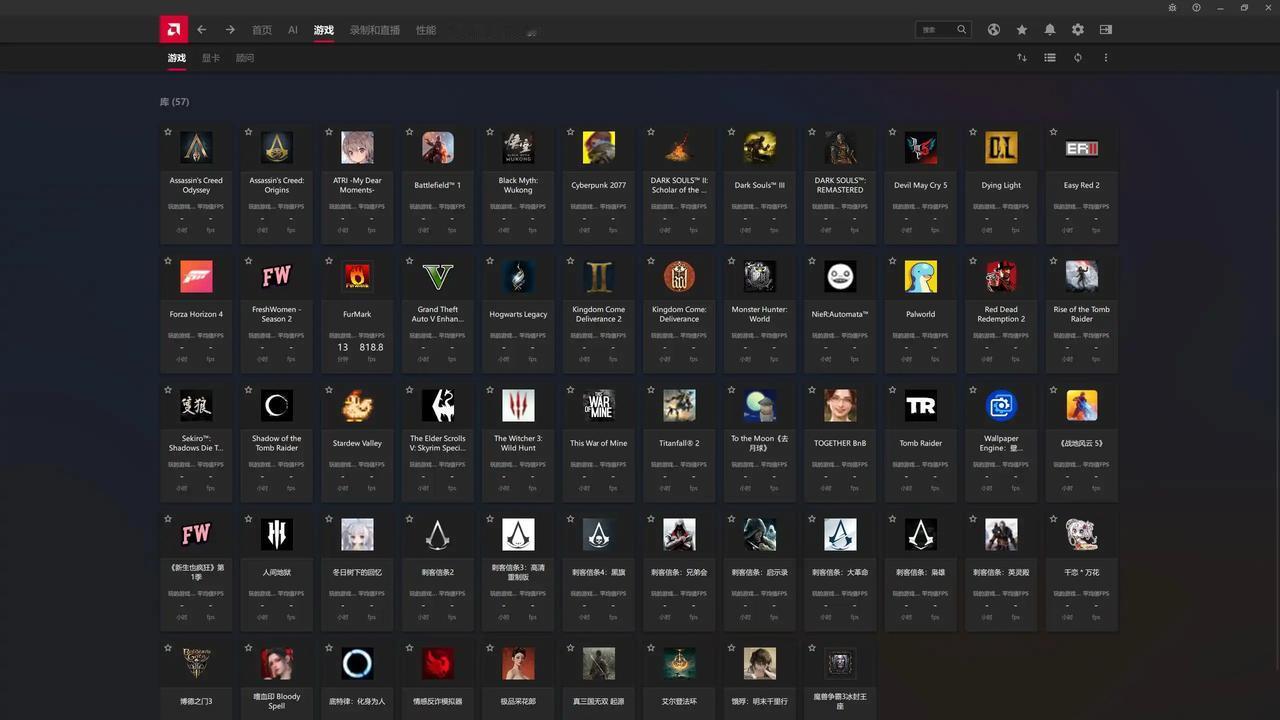Image resolution: width=1280 pixels, height=720 pixels.
Task: Click the AMD logo icon
Action: pos(174,29)
